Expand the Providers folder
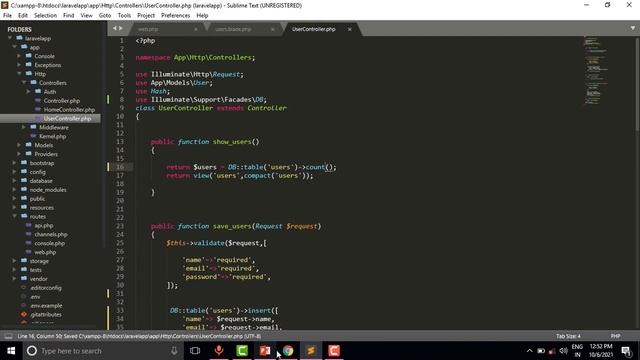The image size is (640, 360). (19, 154)
